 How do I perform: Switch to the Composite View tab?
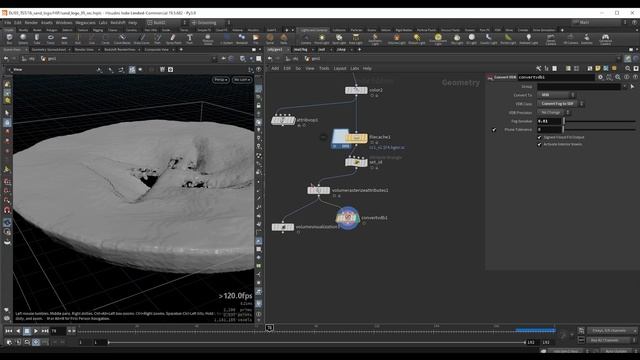(157, 50)
